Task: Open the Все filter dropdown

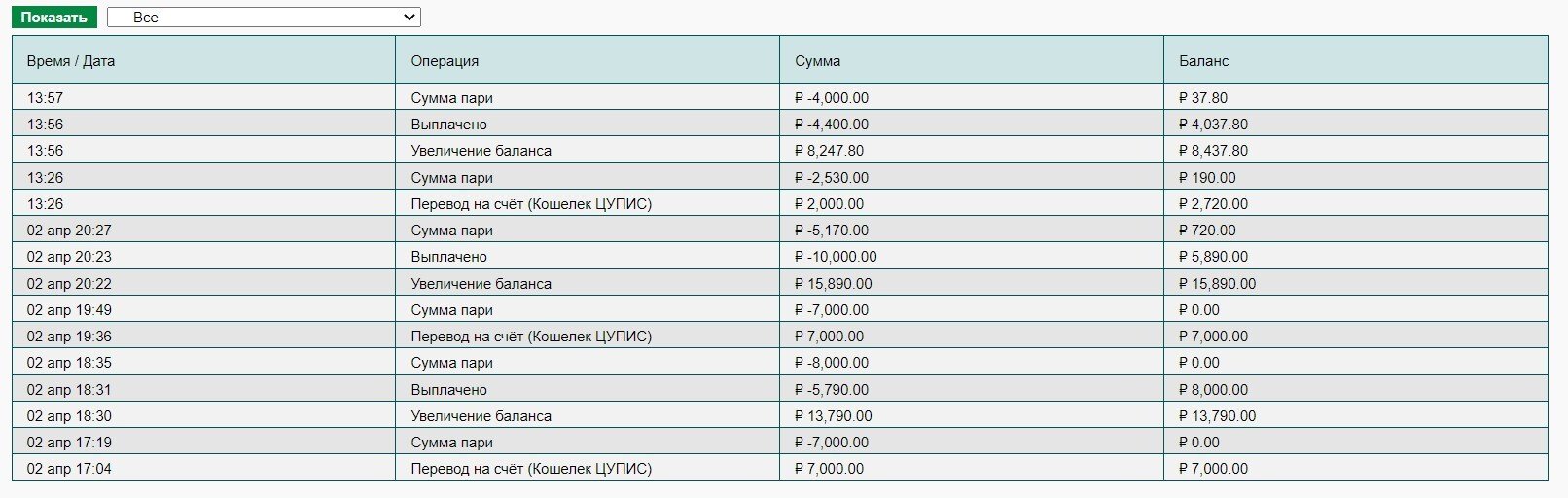Action: pyautogui.click(x=264, y=18)
